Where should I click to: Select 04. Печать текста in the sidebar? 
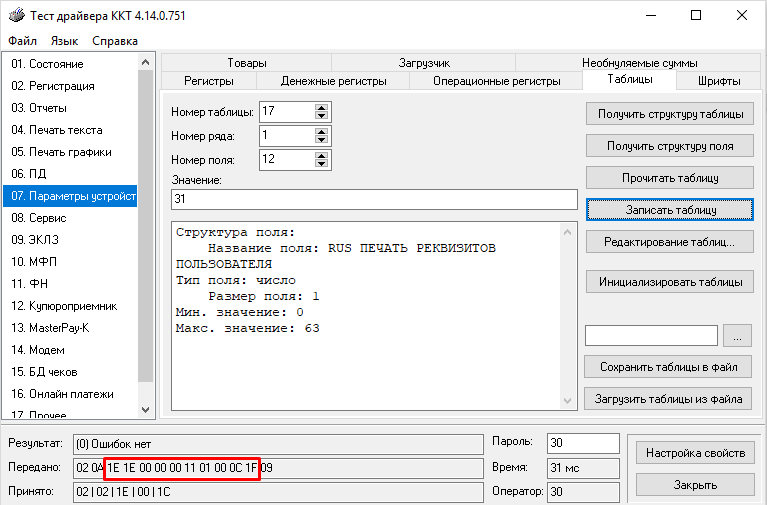[57, 130]
